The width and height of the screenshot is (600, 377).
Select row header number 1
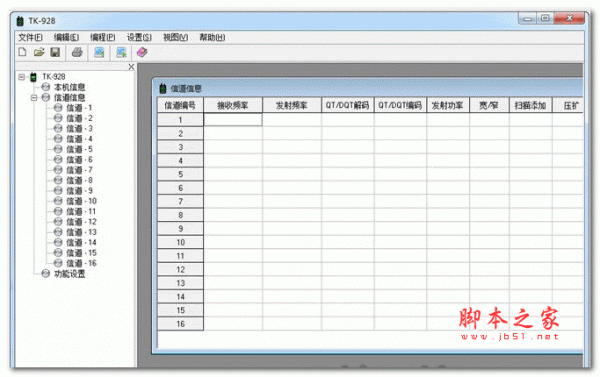coord(180,120)
